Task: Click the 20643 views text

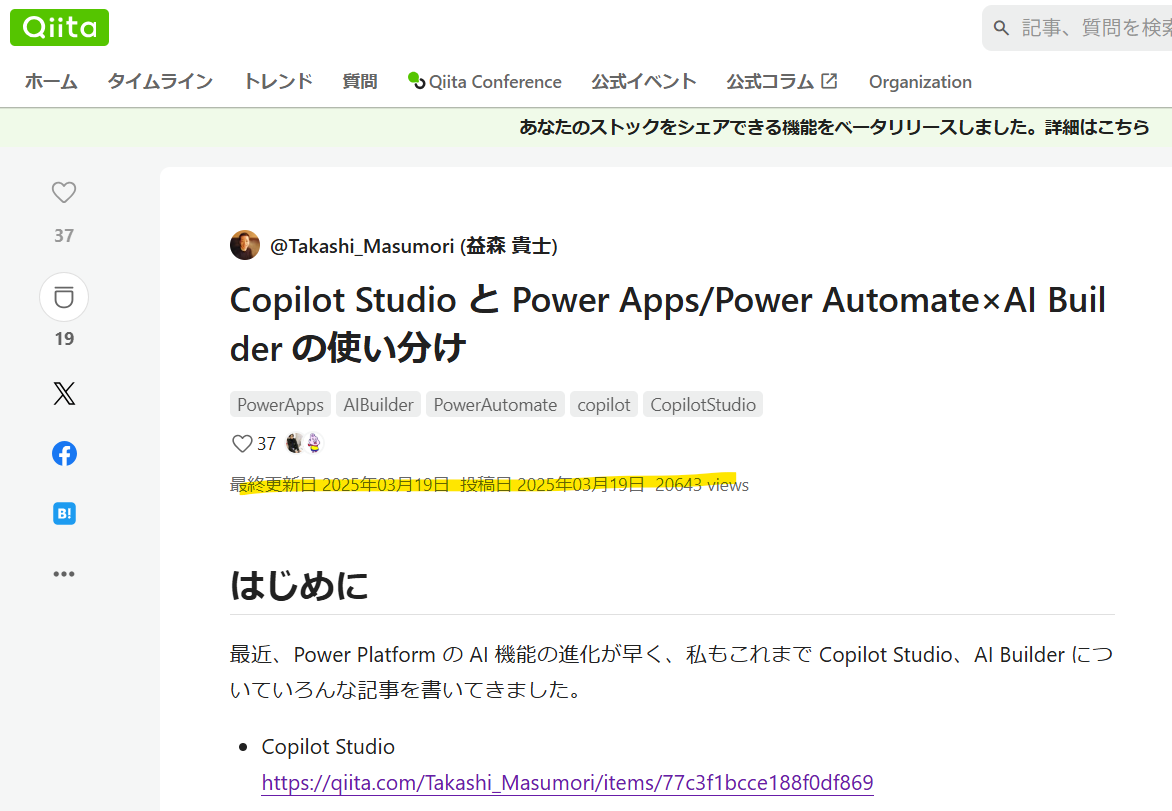Action: [x=702, y=485]
